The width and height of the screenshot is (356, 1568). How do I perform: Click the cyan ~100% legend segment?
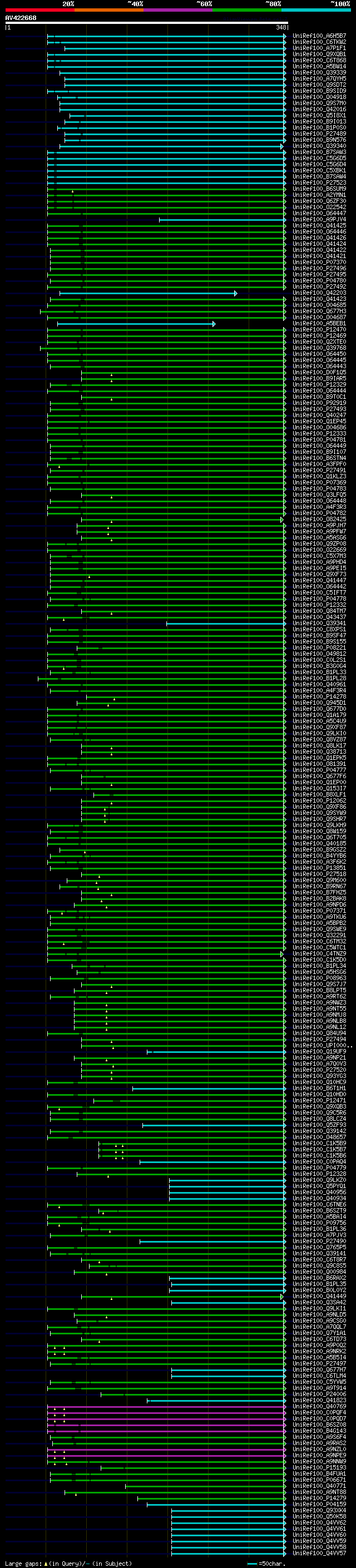316,10
